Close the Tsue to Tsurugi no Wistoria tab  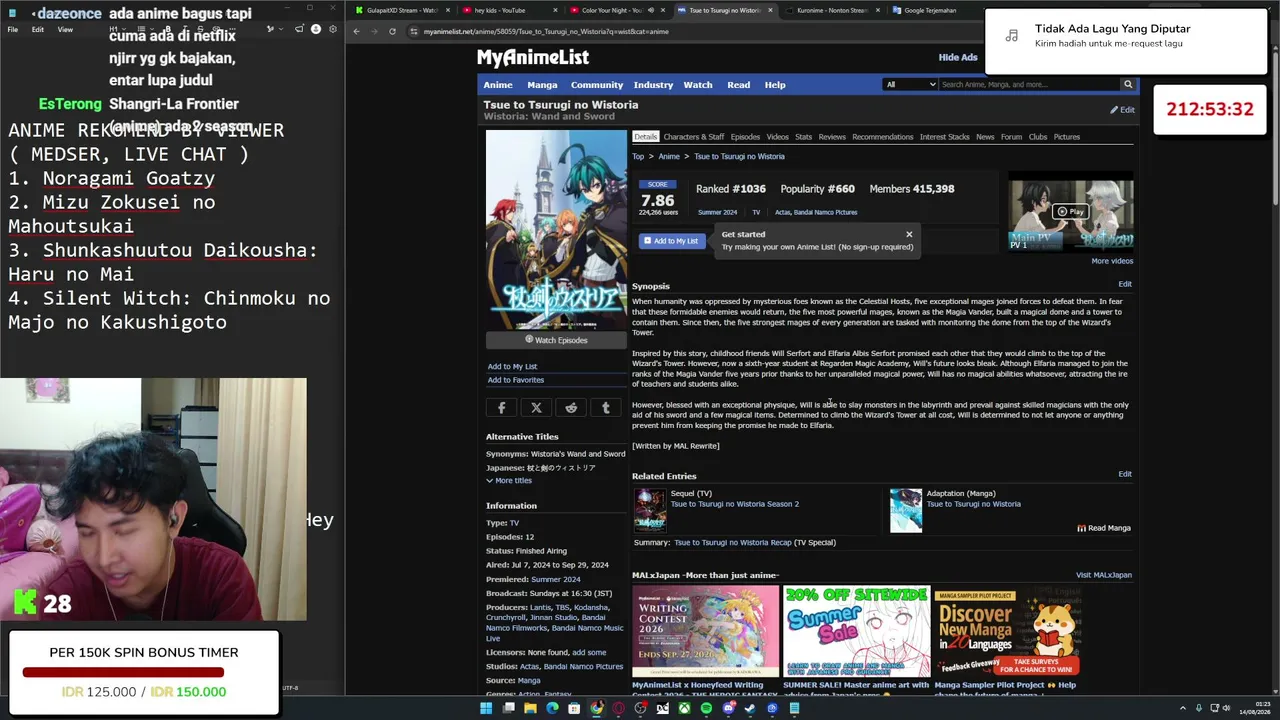point(770,10)
